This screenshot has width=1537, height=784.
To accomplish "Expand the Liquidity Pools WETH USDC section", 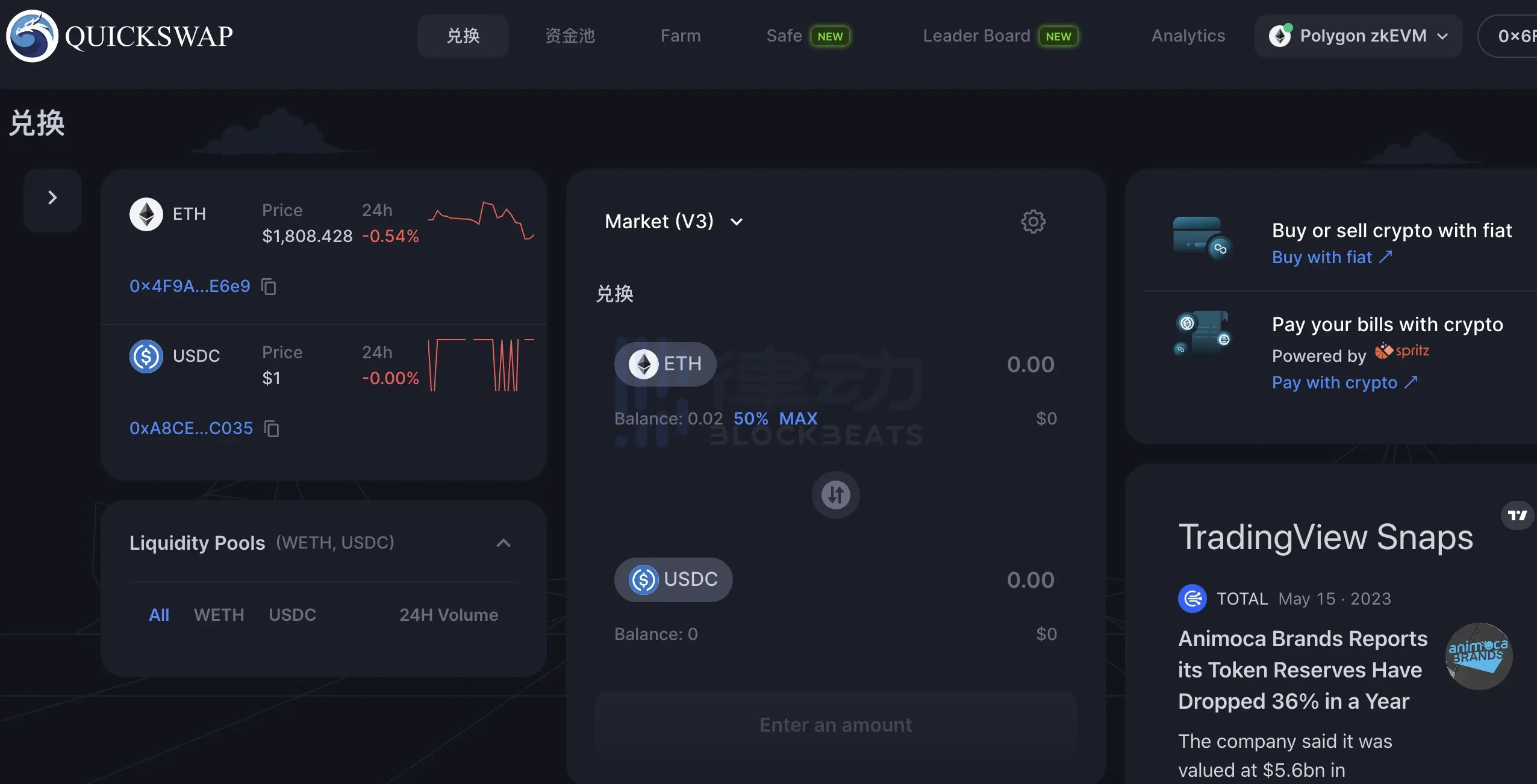I will [x=503, y=542].
